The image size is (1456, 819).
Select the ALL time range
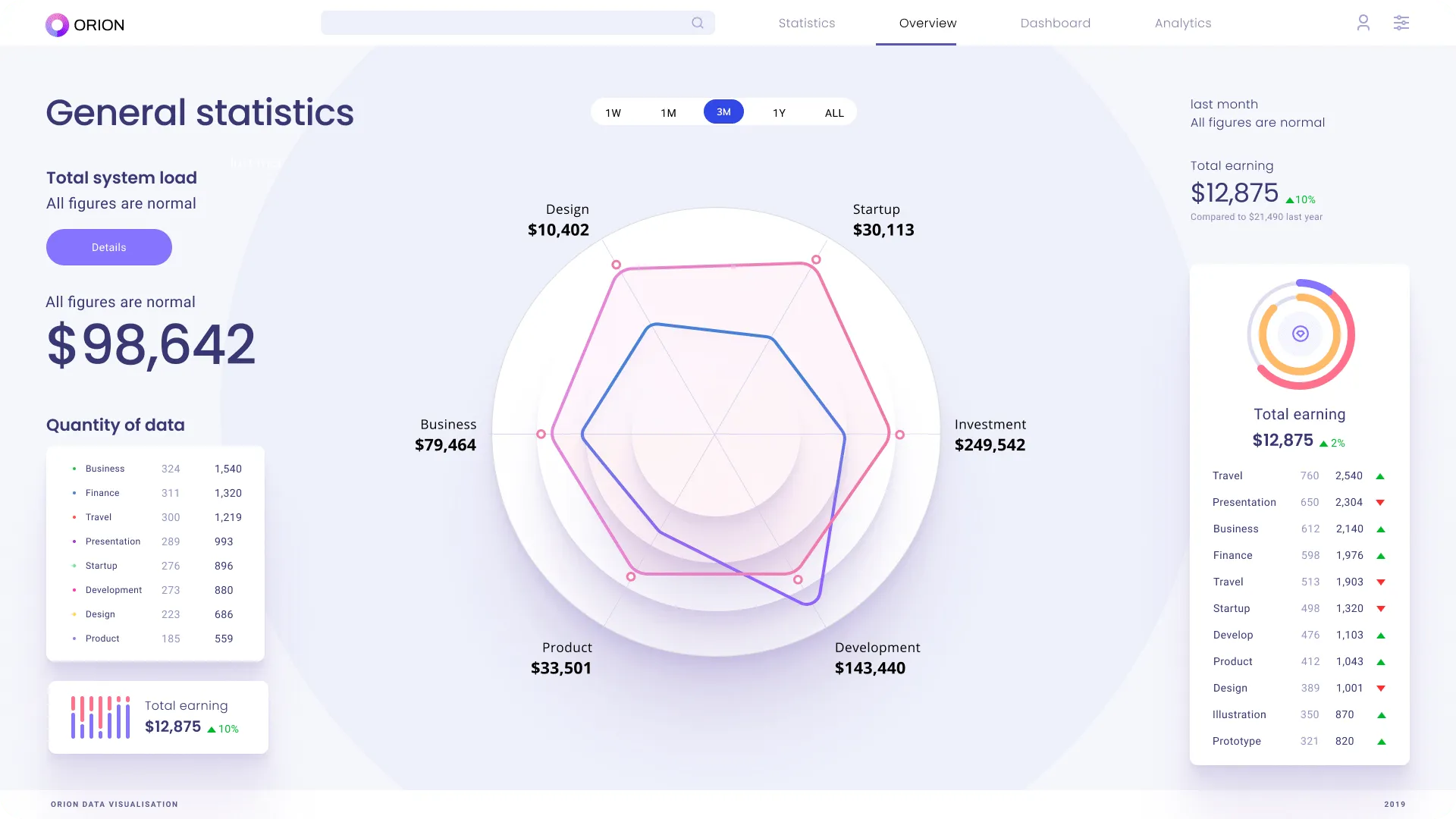834,113
